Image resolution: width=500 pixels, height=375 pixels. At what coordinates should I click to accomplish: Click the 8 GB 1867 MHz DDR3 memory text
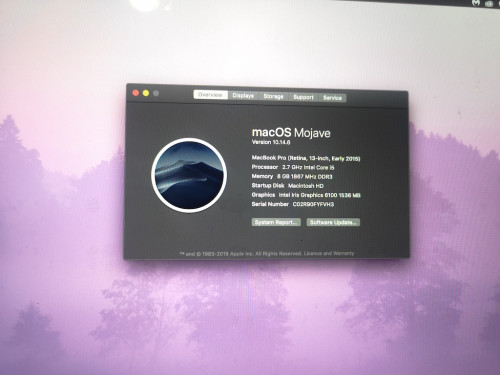pyautogui.click(x=305, y=176)
